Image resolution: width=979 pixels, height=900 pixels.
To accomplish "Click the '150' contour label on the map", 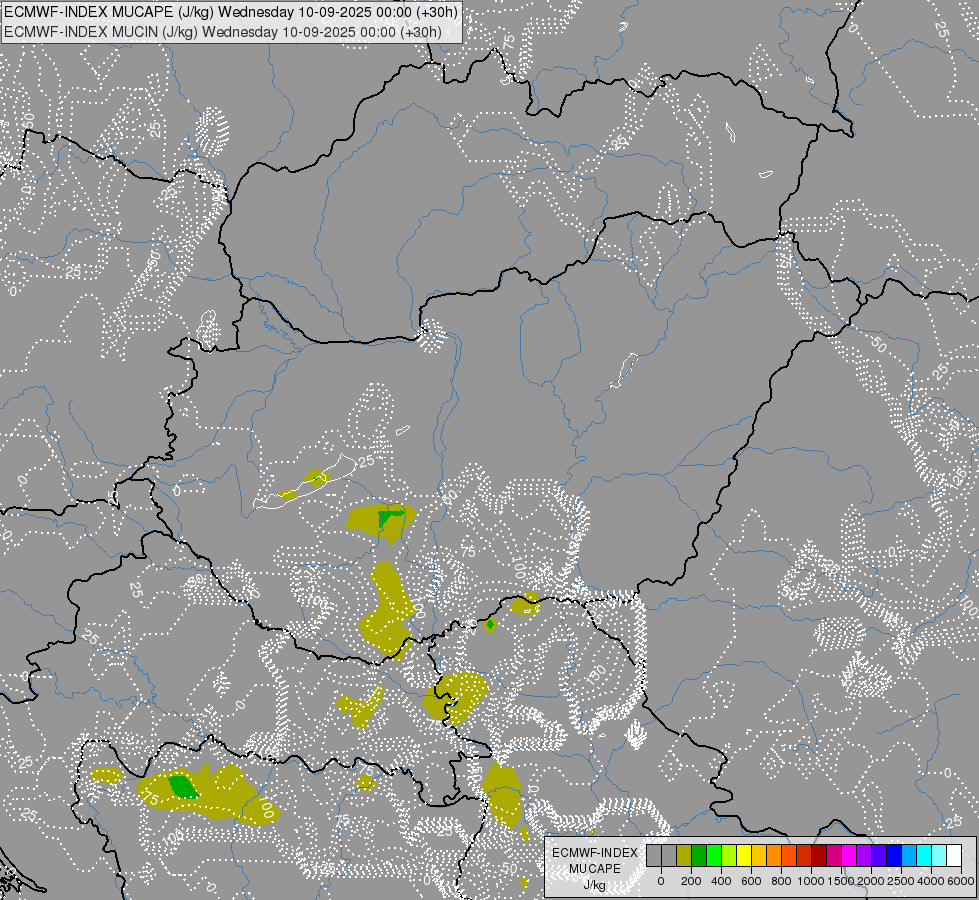I will point(596,675).
